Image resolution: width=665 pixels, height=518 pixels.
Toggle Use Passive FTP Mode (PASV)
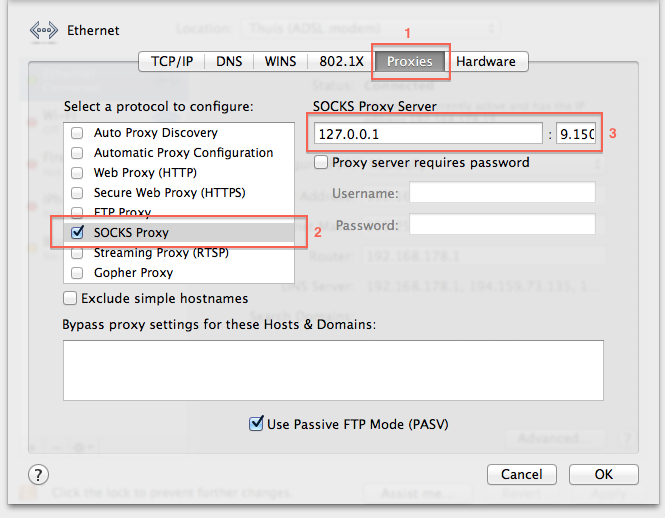tap(256, 423)
